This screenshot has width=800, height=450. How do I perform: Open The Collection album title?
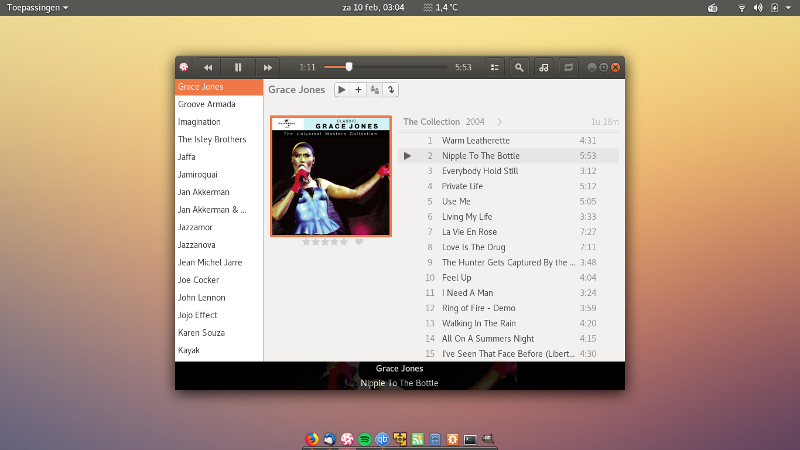pyautogui.click(x=432, y=122)
